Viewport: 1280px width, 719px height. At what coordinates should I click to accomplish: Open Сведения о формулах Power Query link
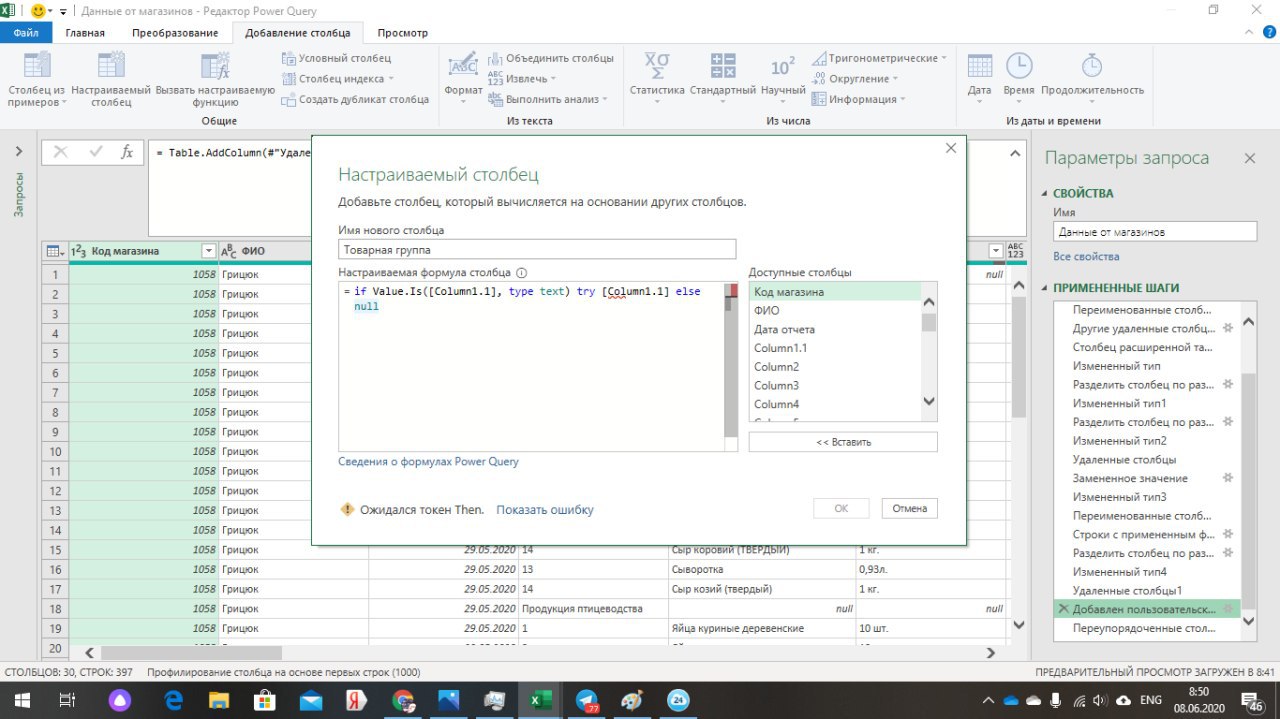pos(428,462)
